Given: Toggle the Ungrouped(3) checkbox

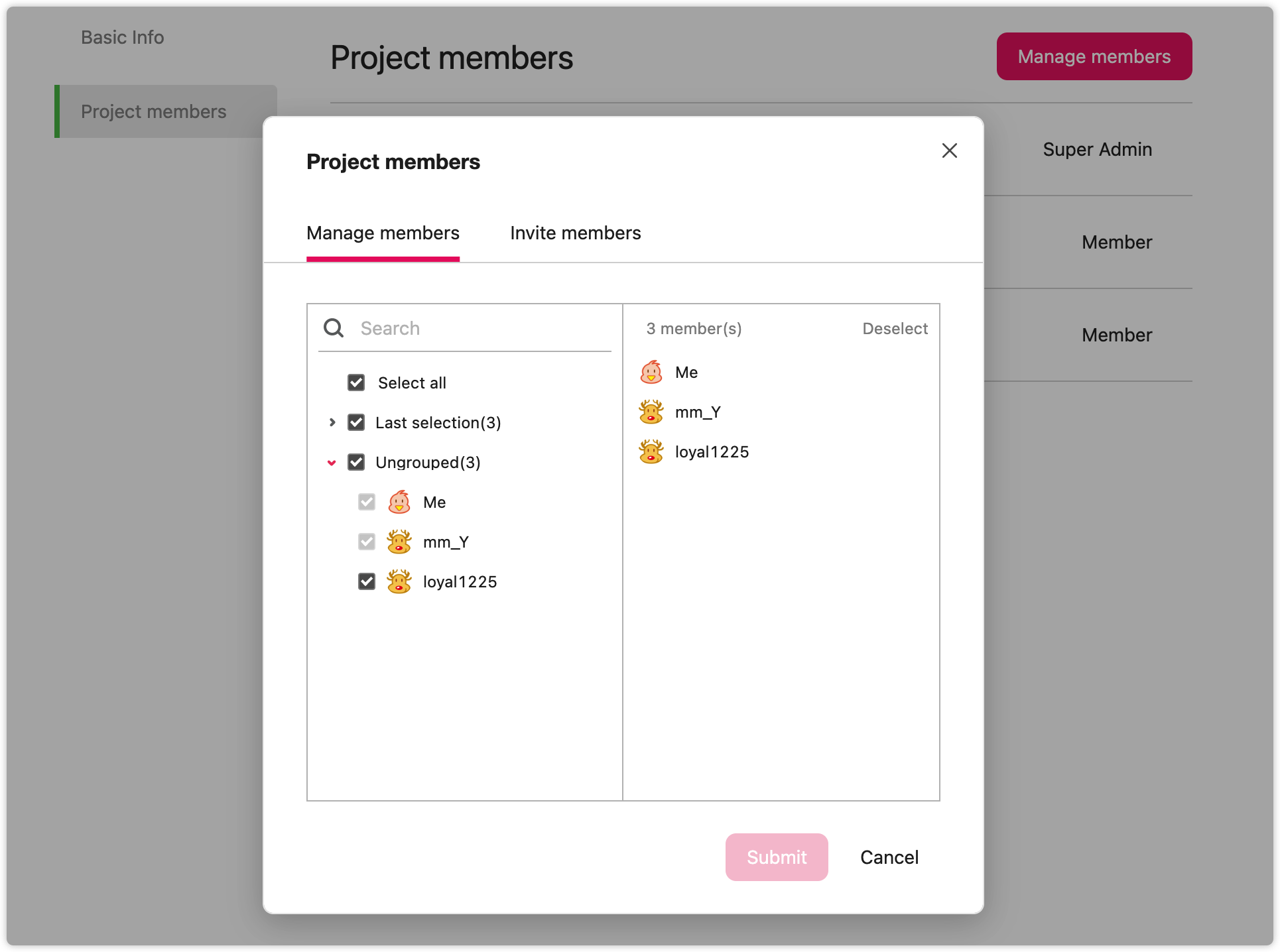Looking at the screenshot, I should [356, 462].
